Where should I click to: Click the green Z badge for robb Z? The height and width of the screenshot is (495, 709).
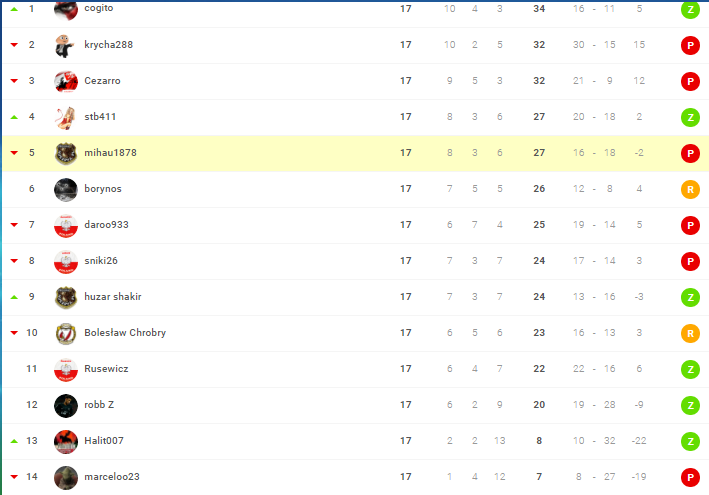690,405
